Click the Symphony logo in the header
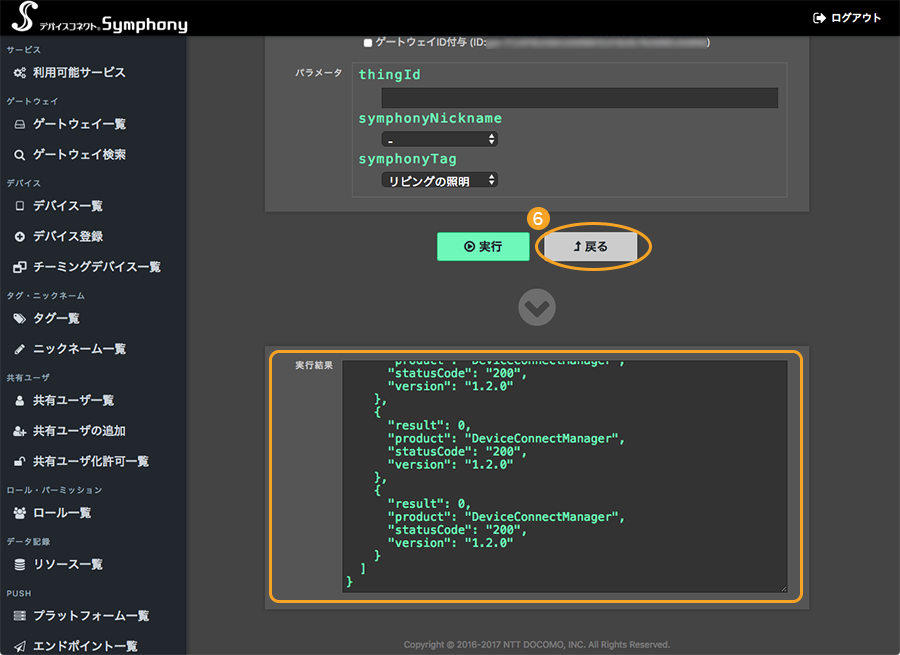Screen dimensions: 900x655 pyautogui.click(x=99, y=17)
